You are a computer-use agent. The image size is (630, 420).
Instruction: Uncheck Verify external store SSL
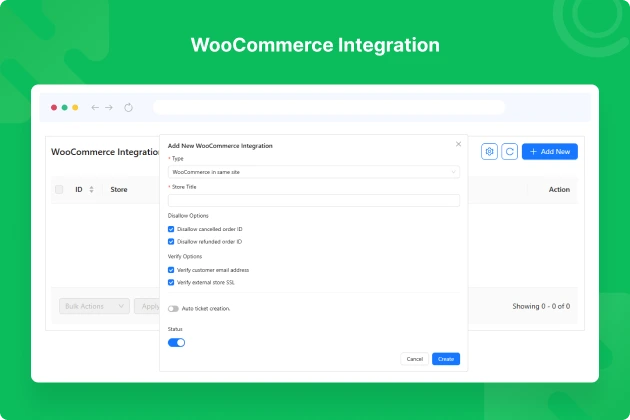(171, 283)
